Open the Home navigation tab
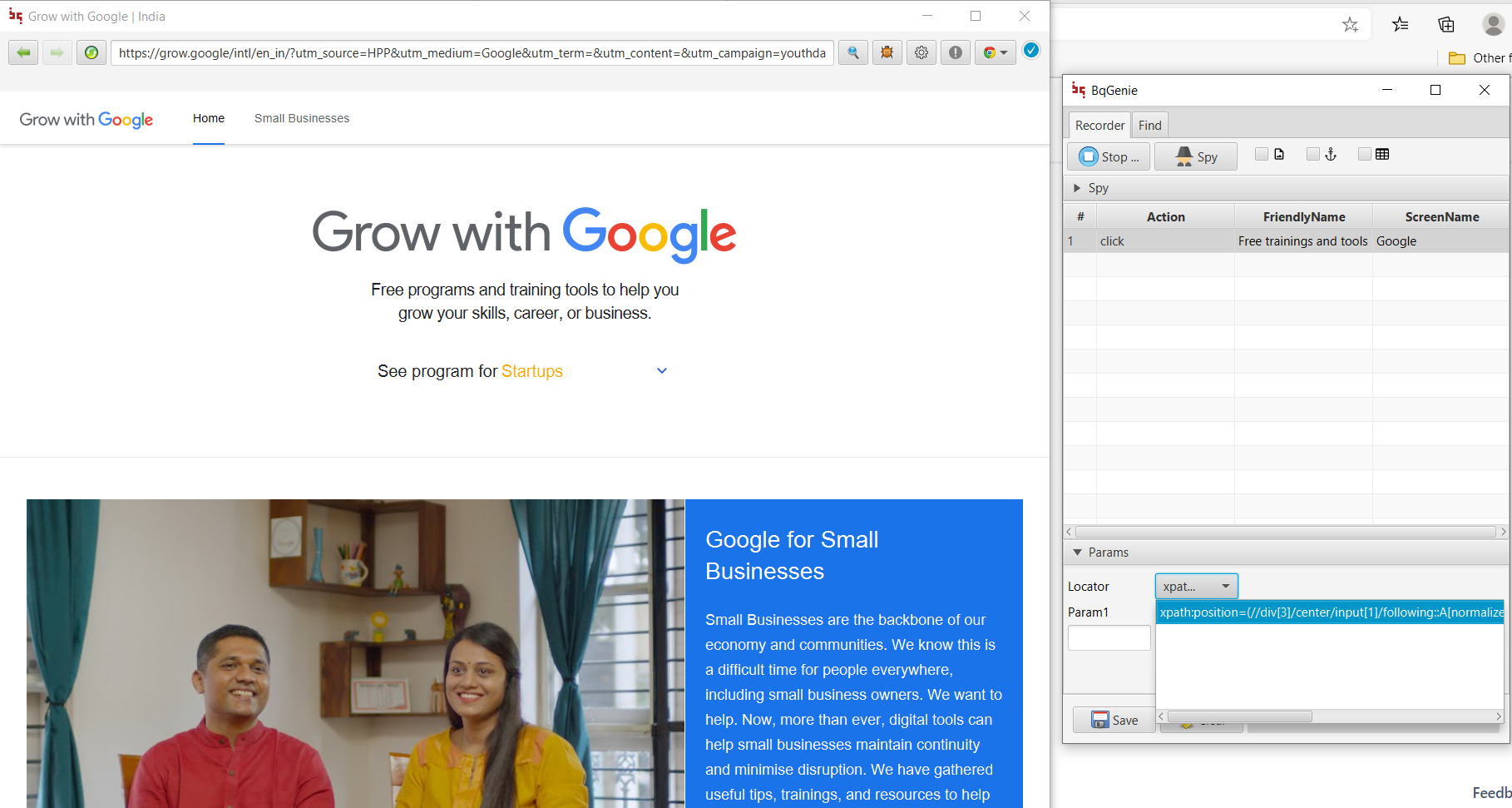1512x808 pixels. pyautogui.click(x=209, y=118)
